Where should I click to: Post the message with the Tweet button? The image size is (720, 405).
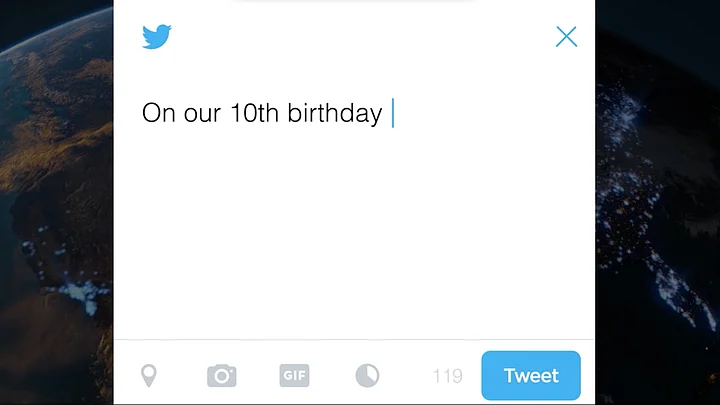[531, 376]
